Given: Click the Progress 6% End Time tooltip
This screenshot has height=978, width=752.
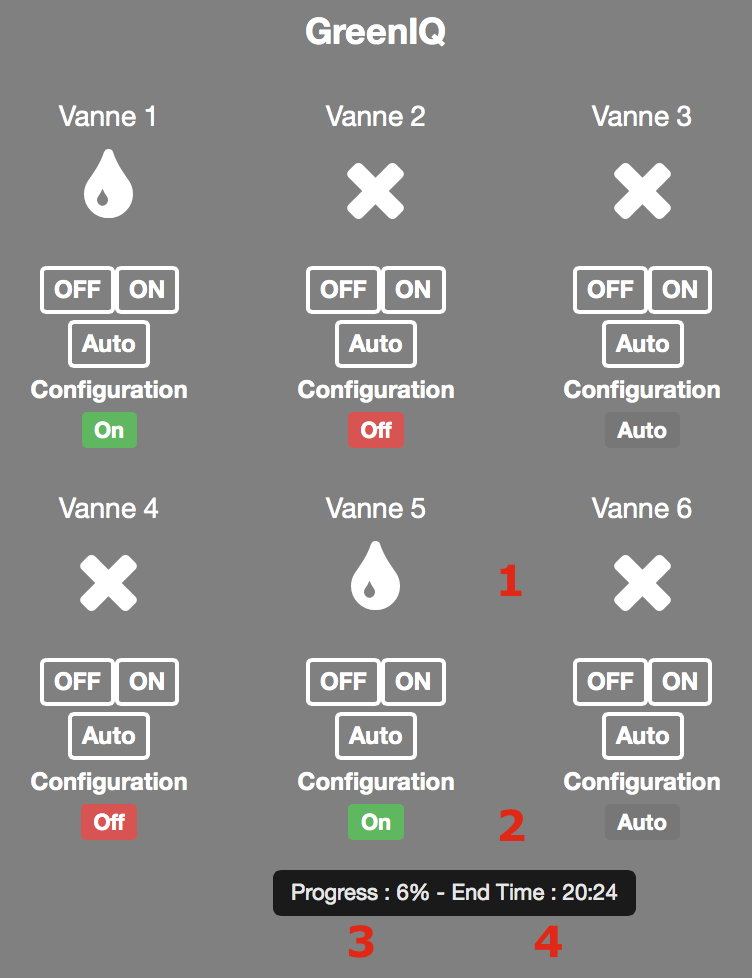Looking at the screenshot, I should (455, 893).
